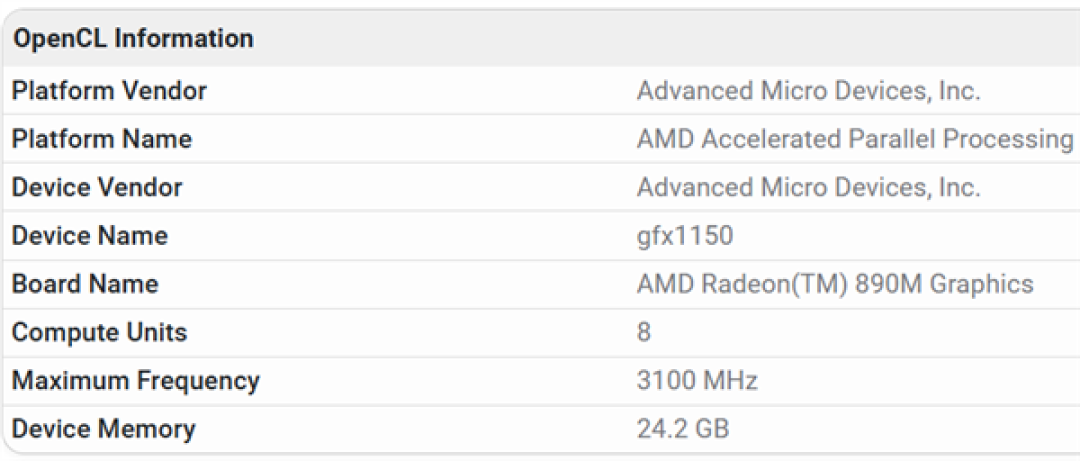
Task: Click the Device Vendor's Advanced Micro Devices value
Action: (x=809, y=187)
